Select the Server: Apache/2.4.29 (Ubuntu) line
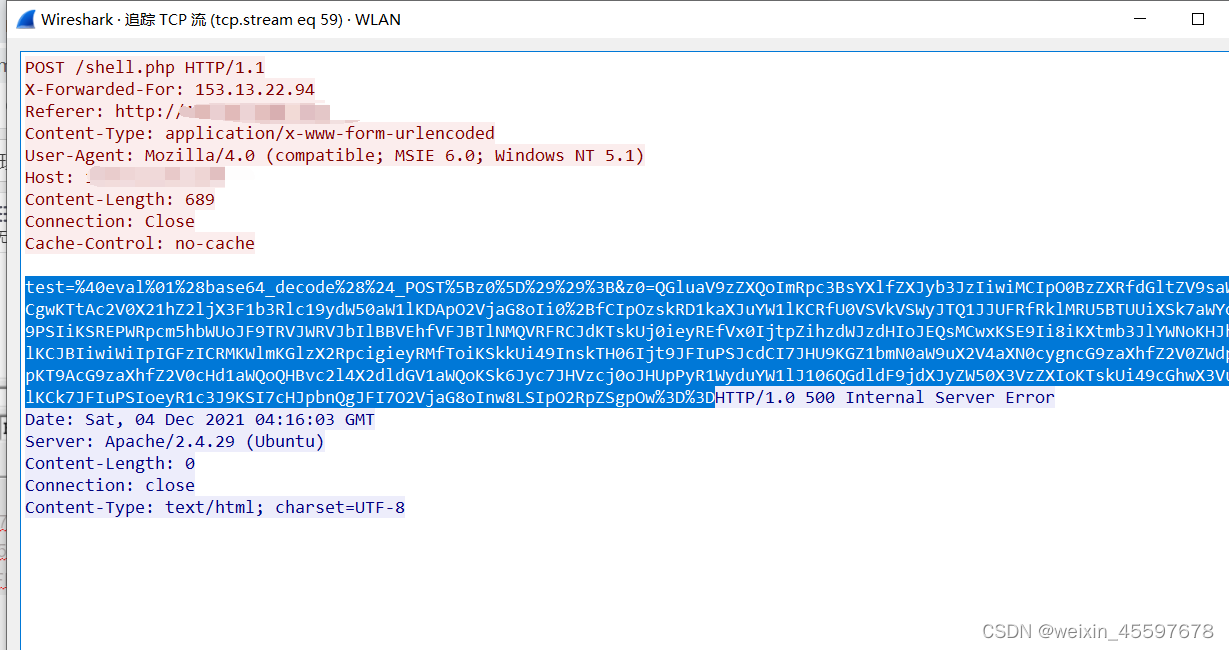The height and width of the screenshot is (650, 1229). point(175,441)
